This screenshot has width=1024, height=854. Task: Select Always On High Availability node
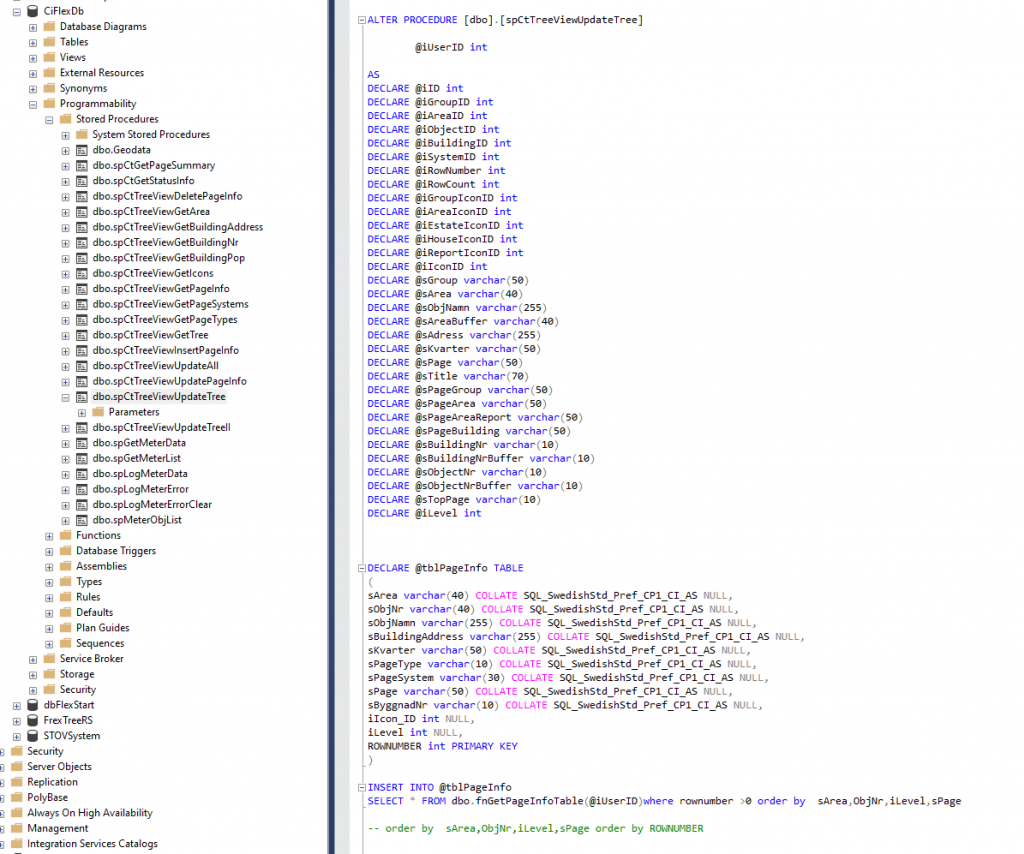tap(89, 813)
